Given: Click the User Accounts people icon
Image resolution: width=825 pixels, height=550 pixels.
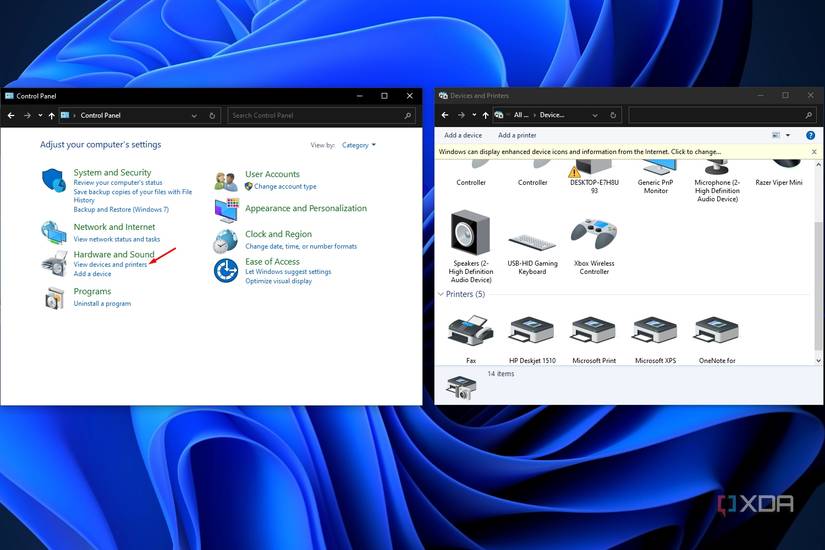Looking at the screenshot, I should tap(226, 181).
